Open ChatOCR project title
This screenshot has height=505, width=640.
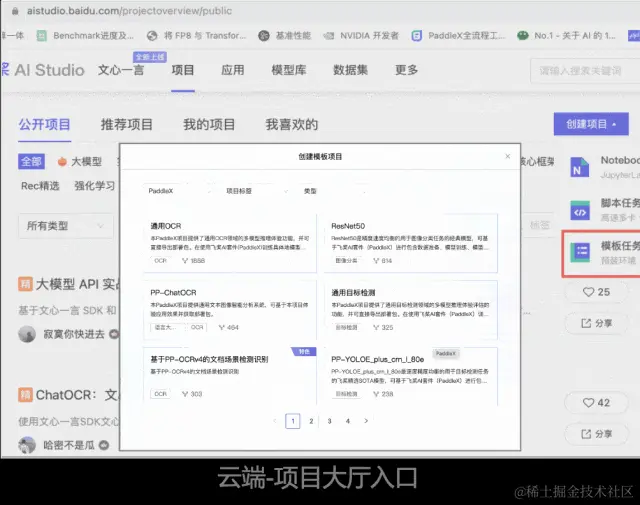point(78,395)
